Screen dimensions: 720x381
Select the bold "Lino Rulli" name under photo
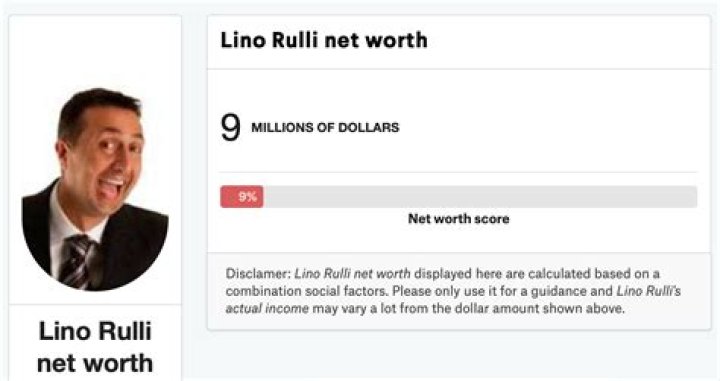95,331
